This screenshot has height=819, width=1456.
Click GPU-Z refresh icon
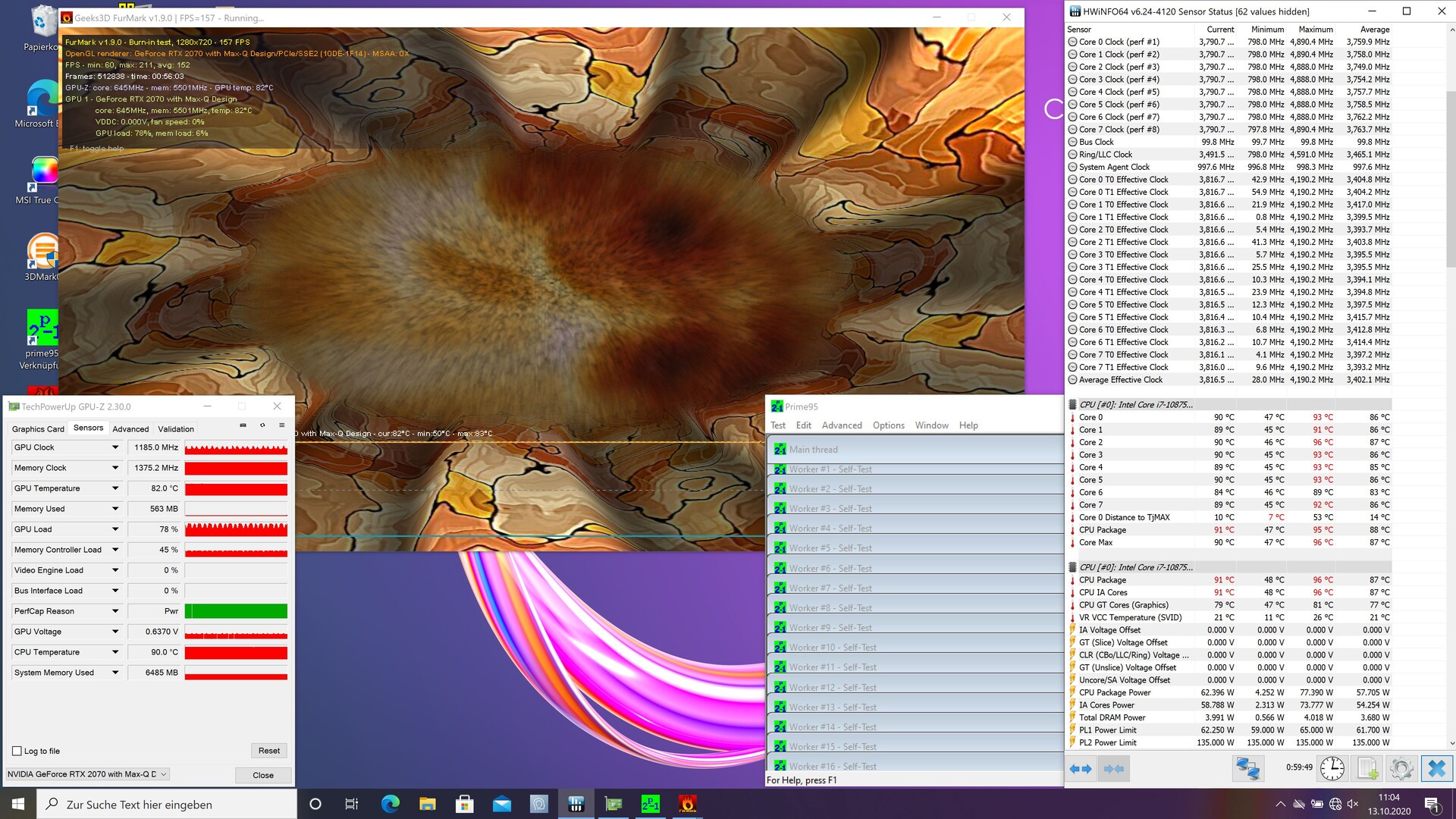[x=262, y=425]
